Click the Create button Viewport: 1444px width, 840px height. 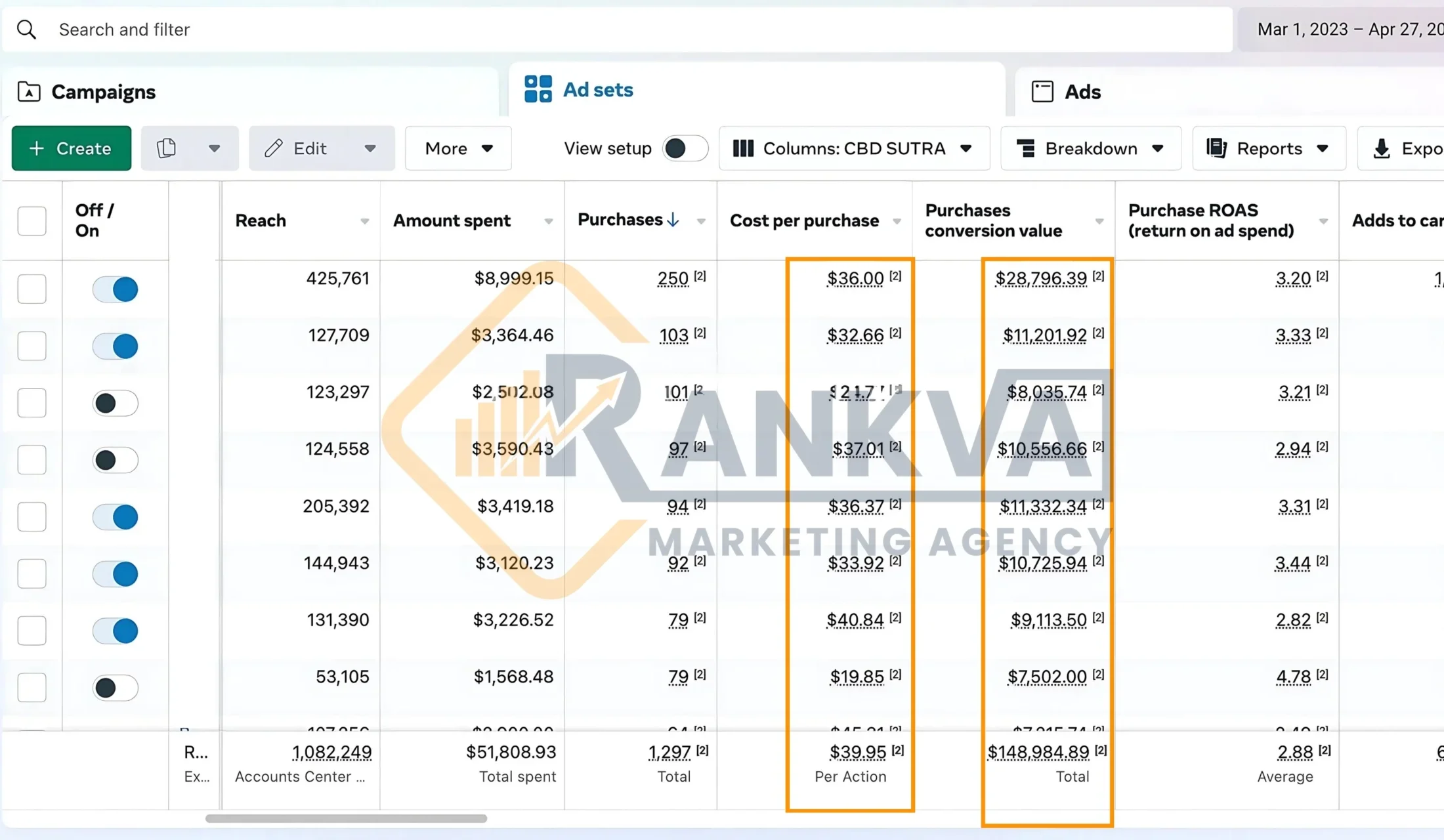[x=71, y=148]
